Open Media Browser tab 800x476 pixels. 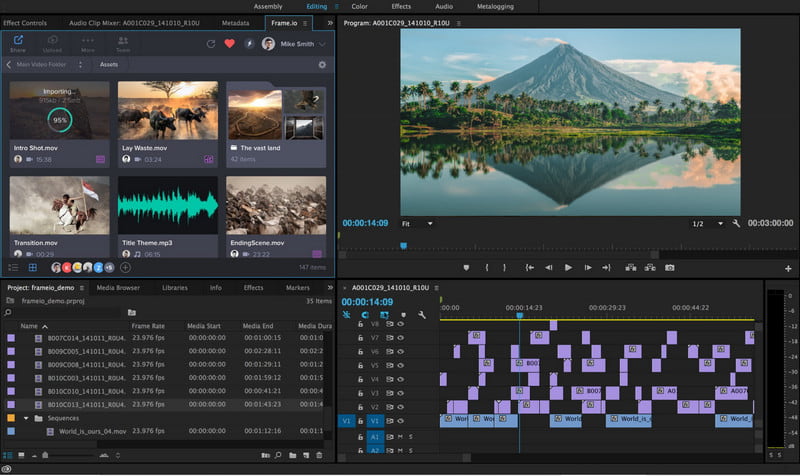[x=118, y=288]
